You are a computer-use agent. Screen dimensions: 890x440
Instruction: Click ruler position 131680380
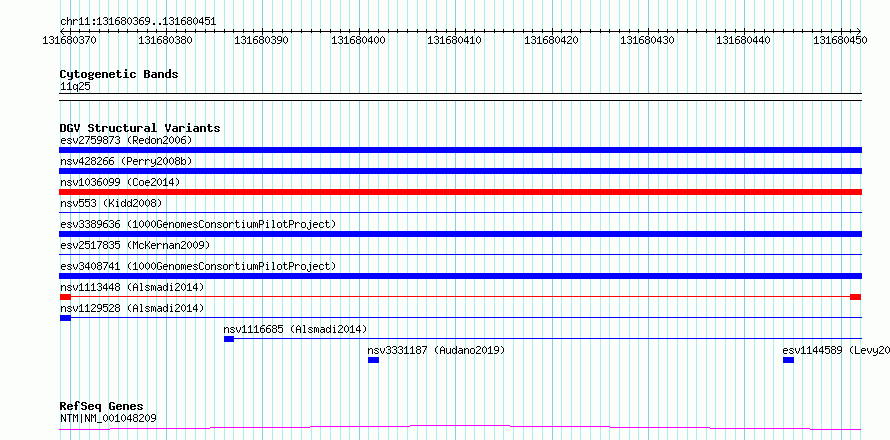[166, 40]
